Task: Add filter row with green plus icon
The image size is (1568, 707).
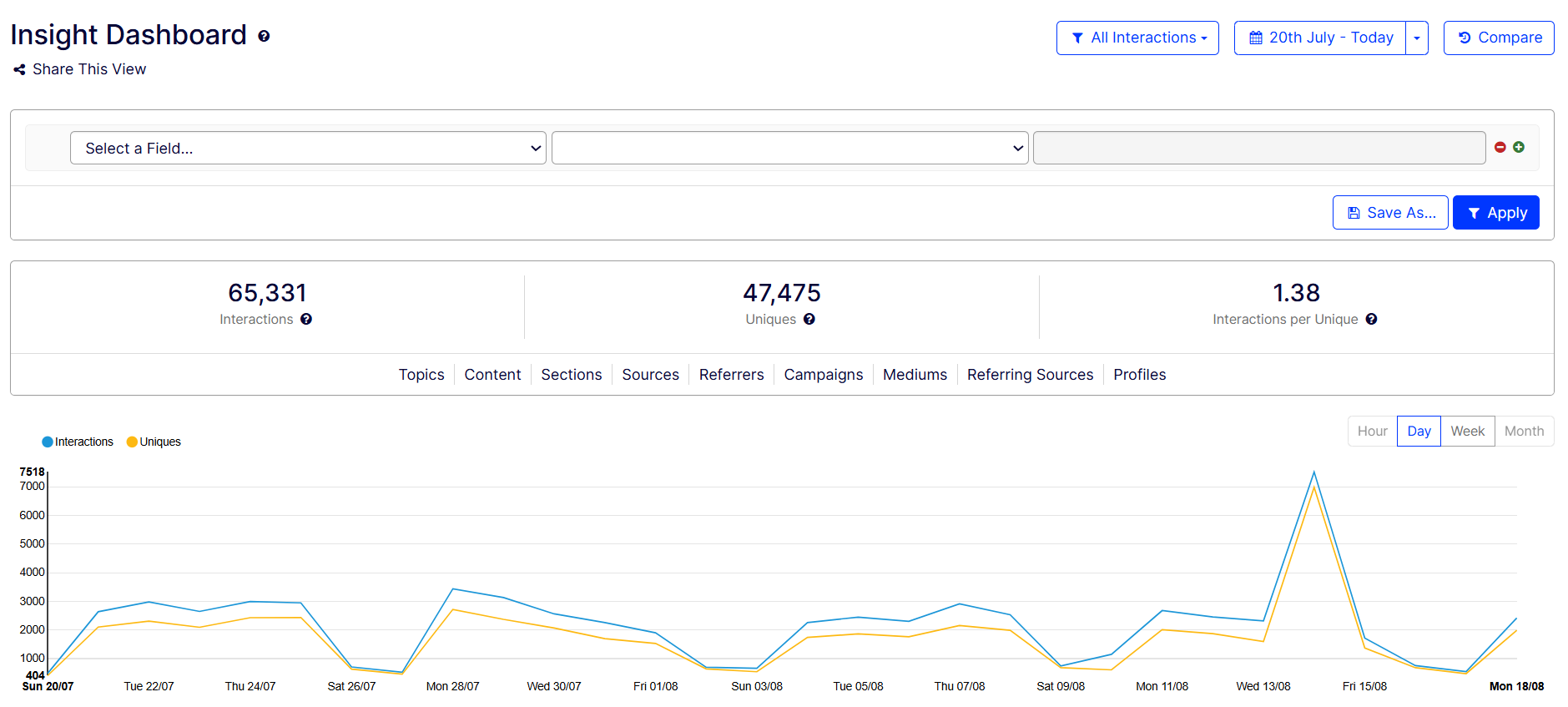Action: tap(1519, 147)
